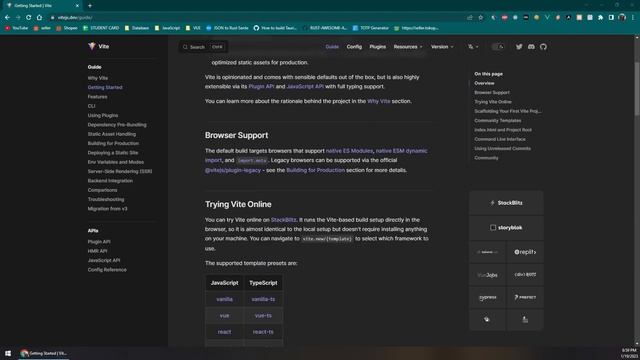Open browser side panel icon
The image size is (640, 360).
611,18
